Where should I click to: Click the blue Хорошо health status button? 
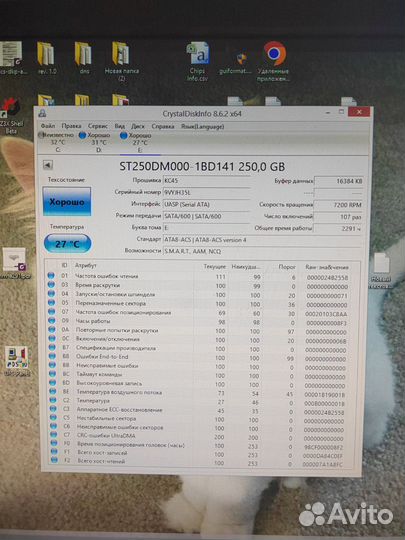(67, 201)
